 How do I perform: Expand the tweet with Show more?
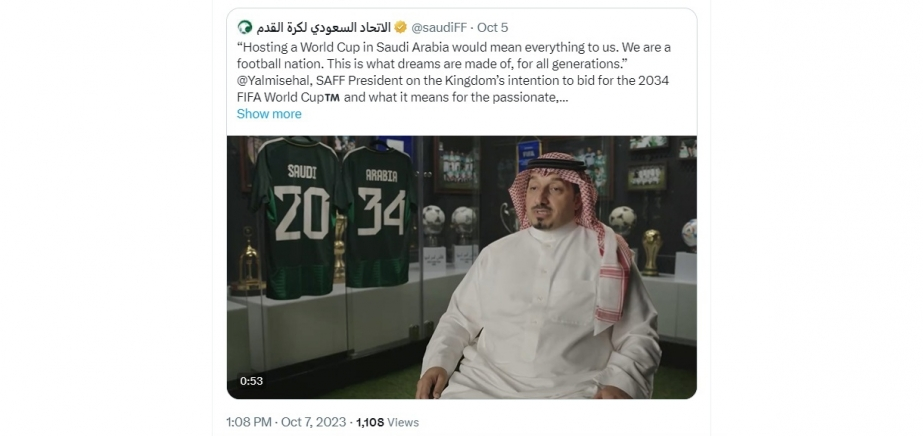pos(269,114)
